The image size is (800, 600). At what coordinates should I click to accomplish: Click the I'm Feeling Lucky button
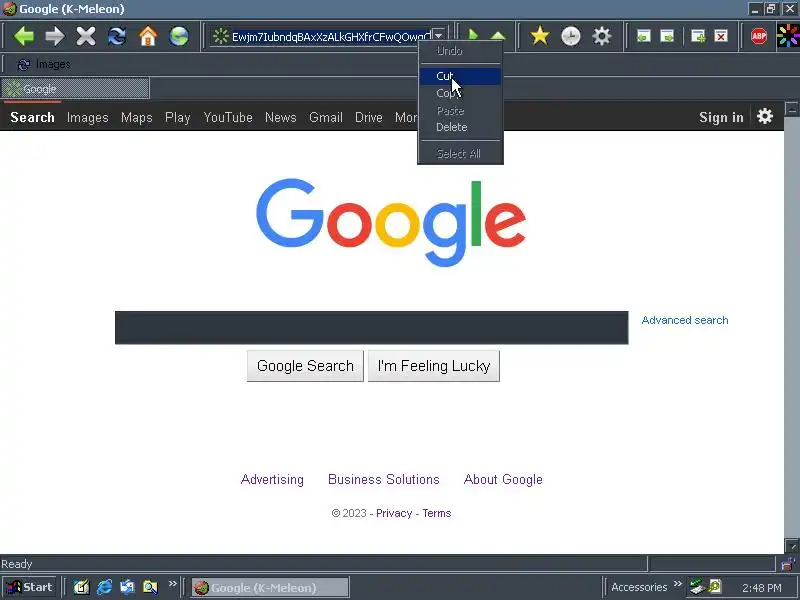pos(434,366)
